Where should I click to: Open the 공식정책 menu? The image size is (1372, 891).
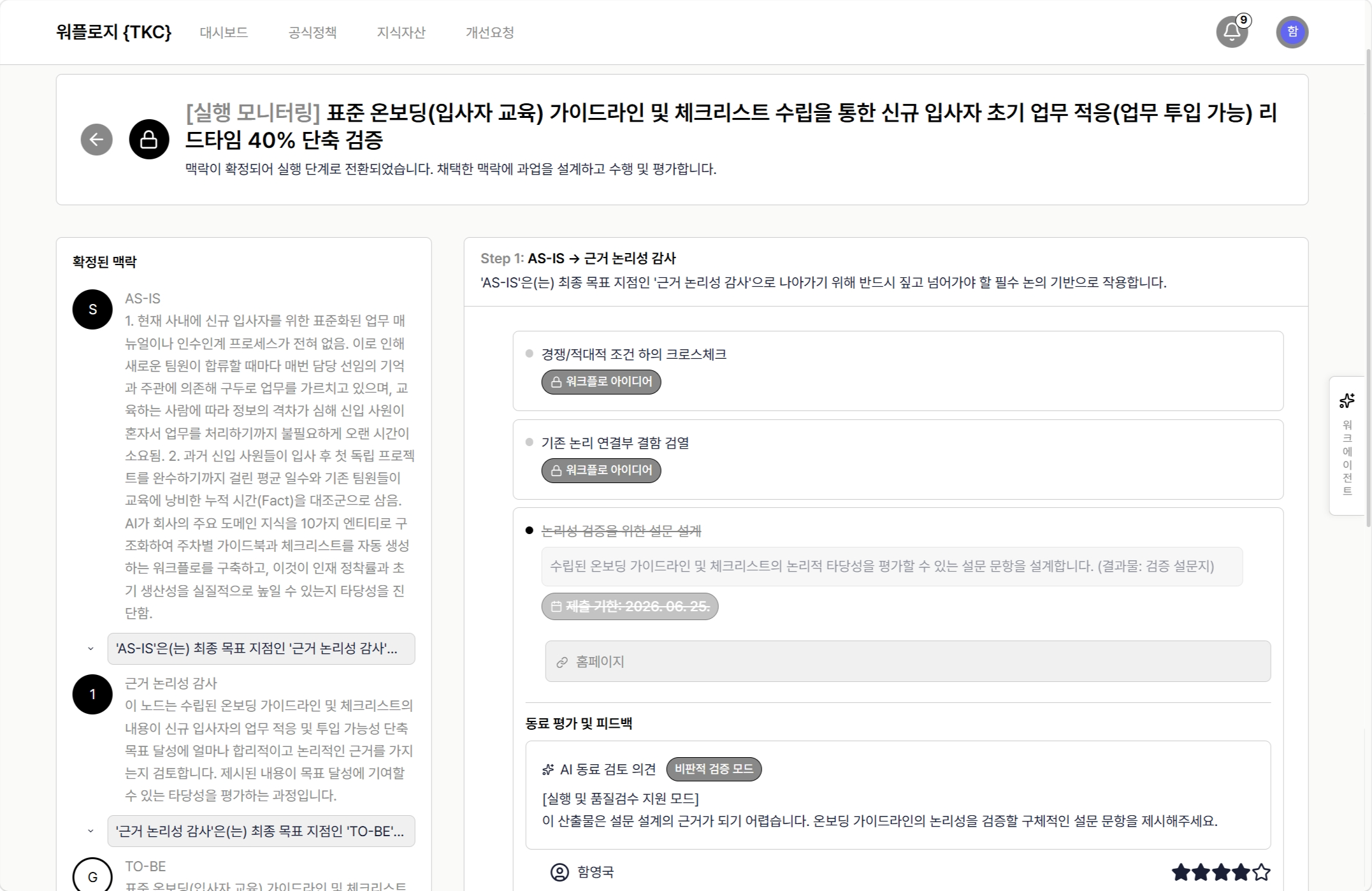pos(312,33)
